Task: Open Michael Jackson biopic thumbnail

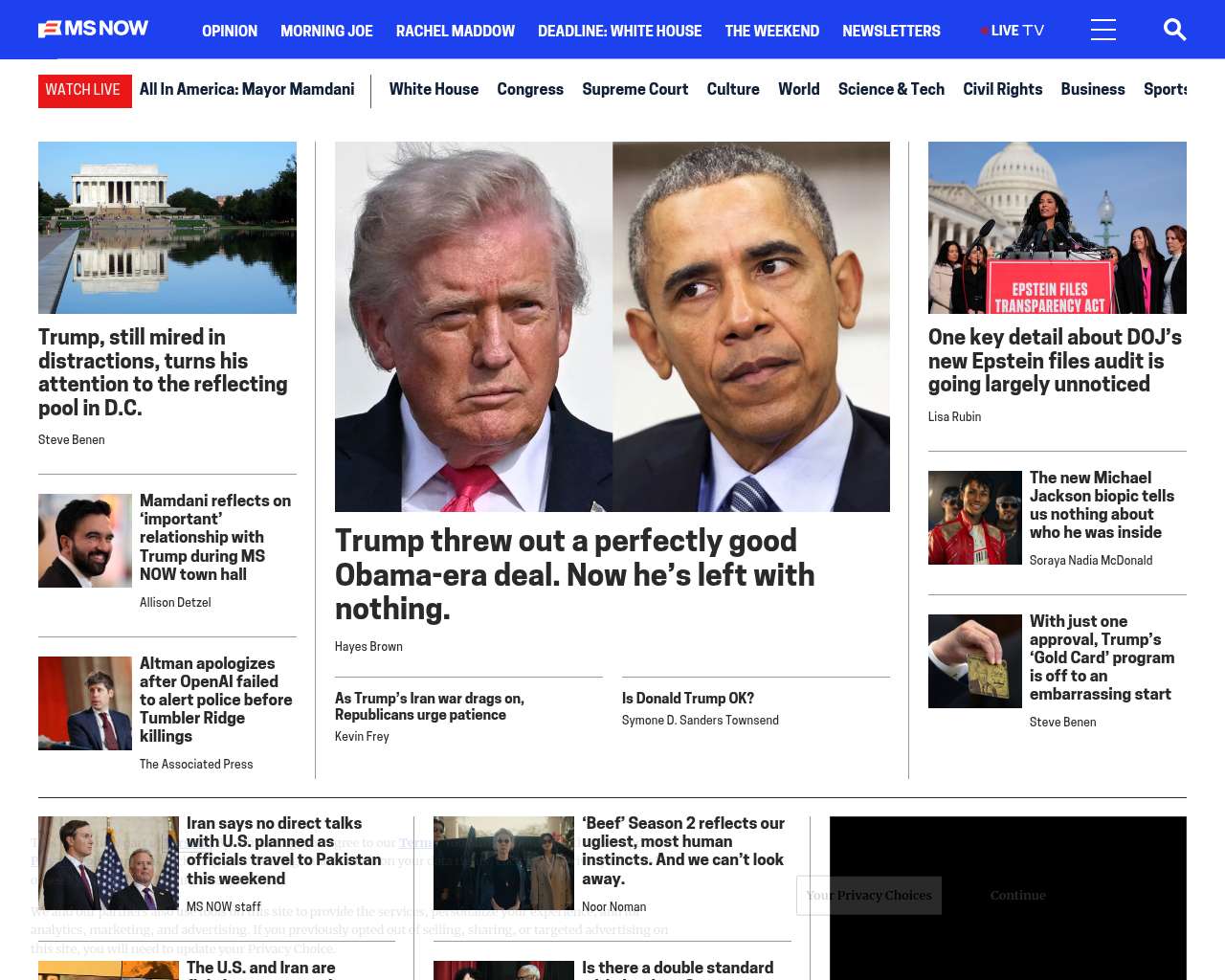Action: (x=975, y=518)
